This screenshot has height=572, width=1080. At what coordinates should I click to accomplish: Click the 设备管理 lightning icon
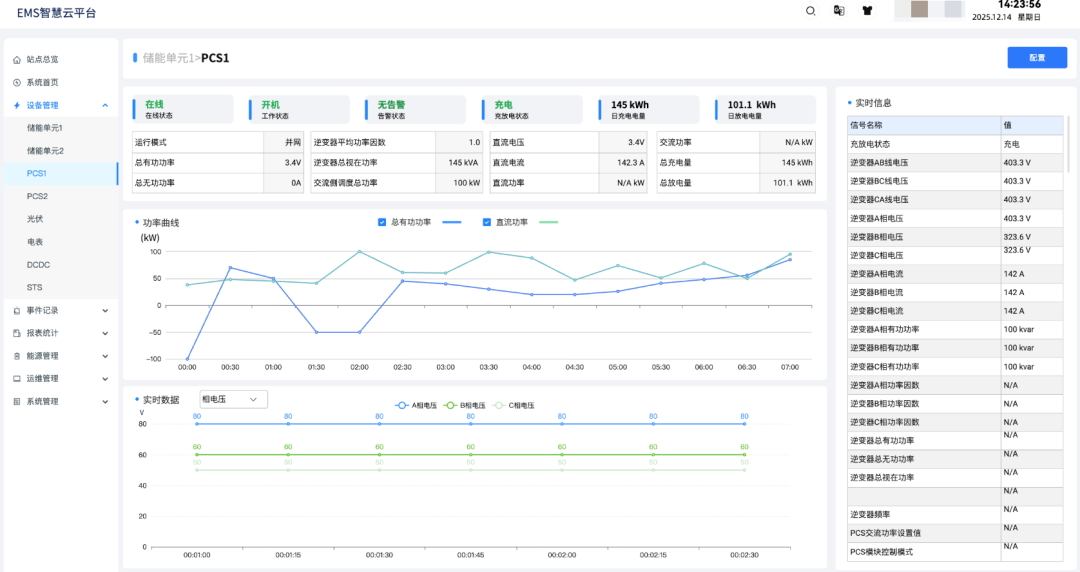(x=17, y=105)
